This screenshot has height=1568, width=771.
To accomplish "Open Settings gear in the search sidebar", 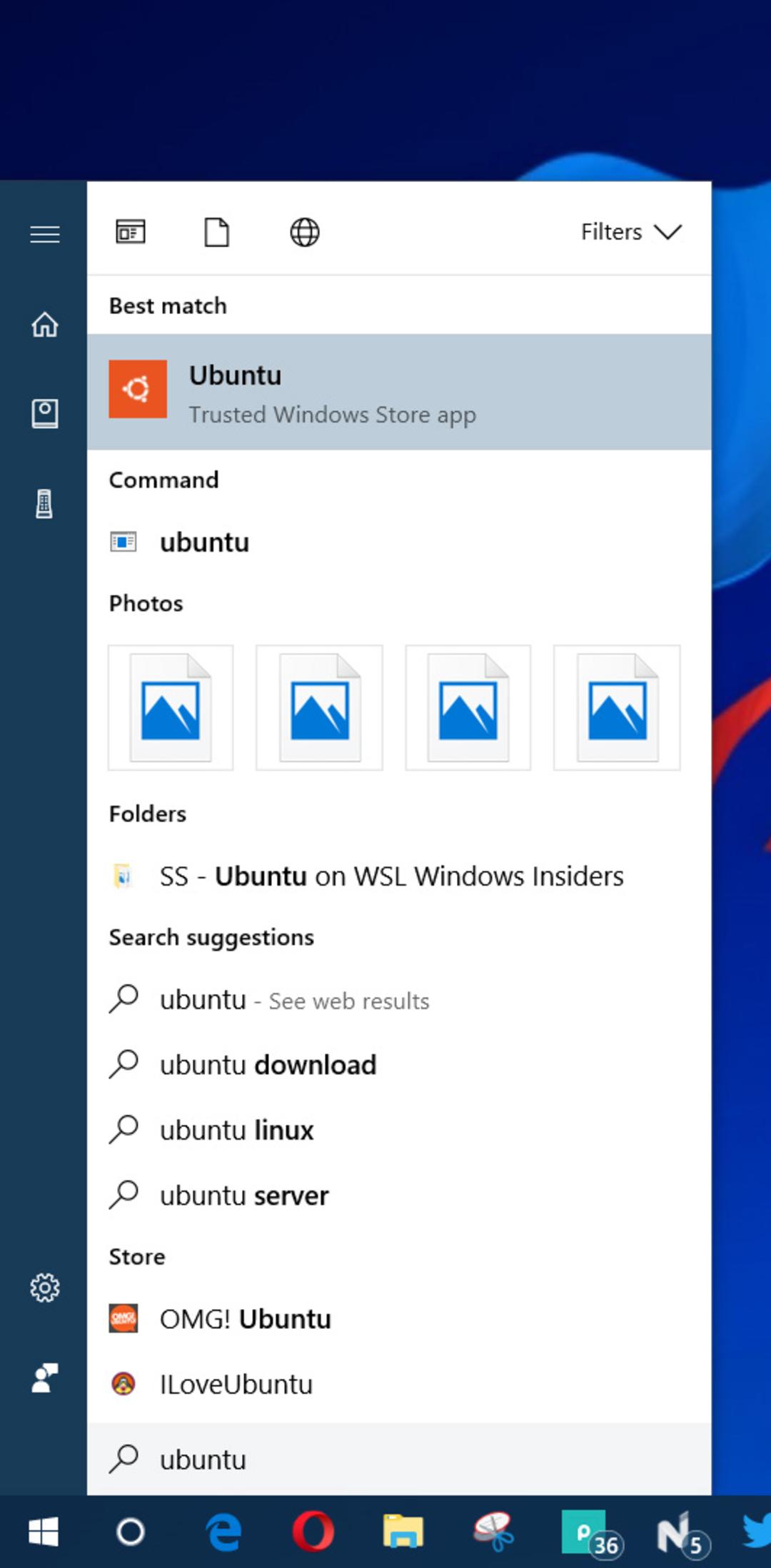I will [44, 1288].
